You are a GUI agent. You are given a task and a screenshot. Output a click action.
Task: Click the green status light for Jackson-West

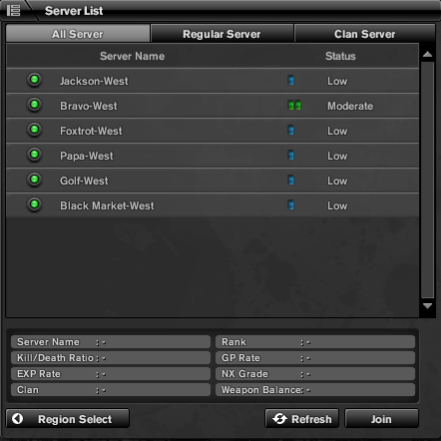(34, 80)
